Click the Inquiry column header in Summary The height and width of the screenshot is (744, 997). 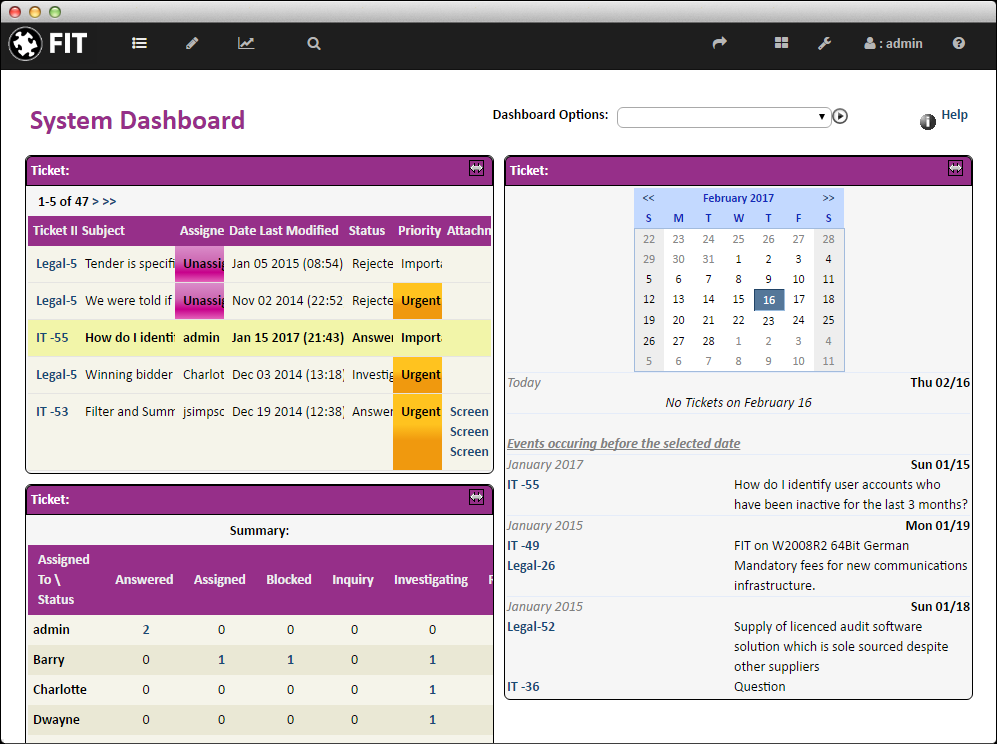click(353, 579)
